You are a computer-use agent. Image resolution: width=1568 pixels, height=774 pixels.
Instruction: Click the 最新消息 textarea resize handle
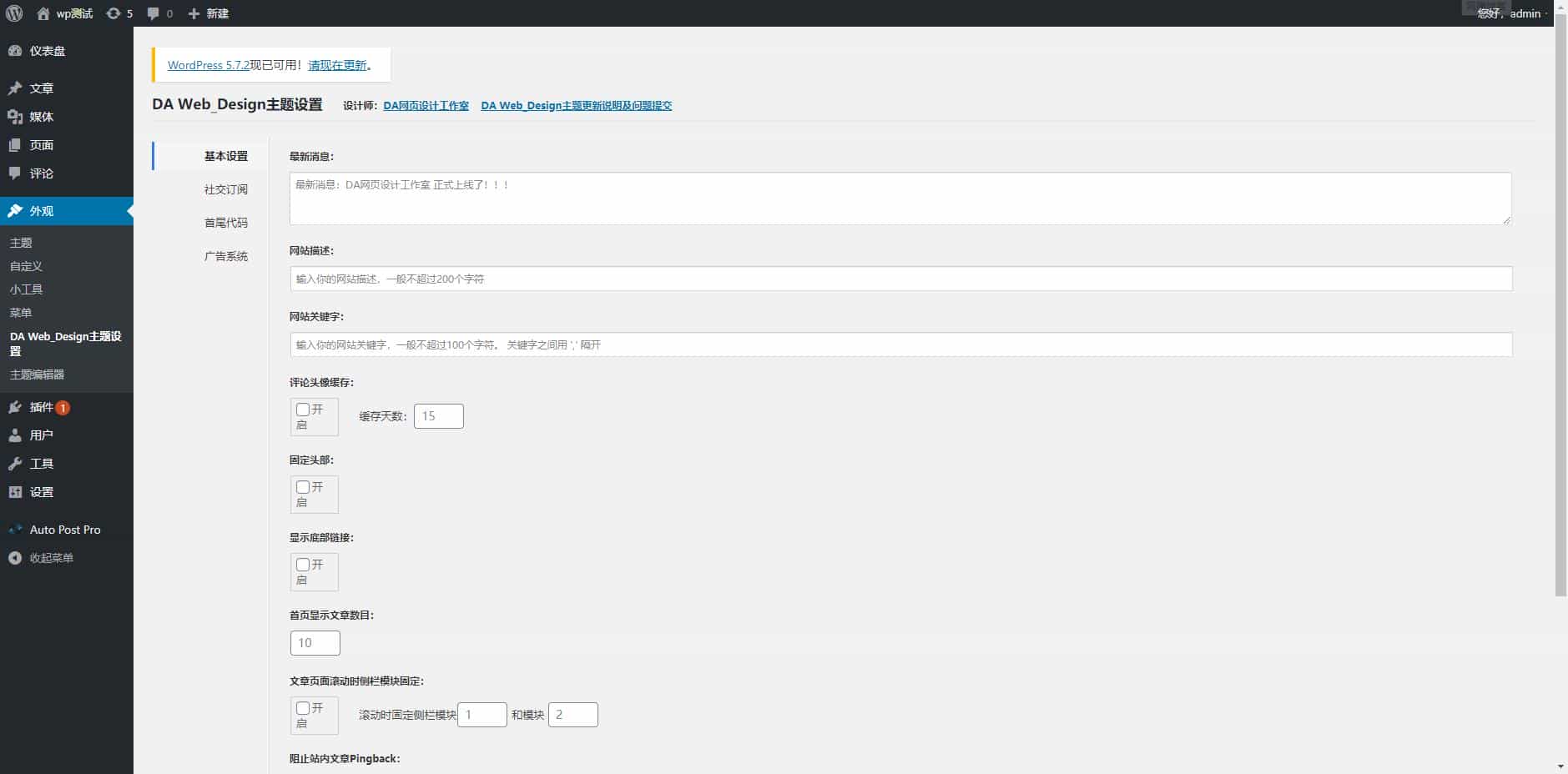coord(1506,219)
